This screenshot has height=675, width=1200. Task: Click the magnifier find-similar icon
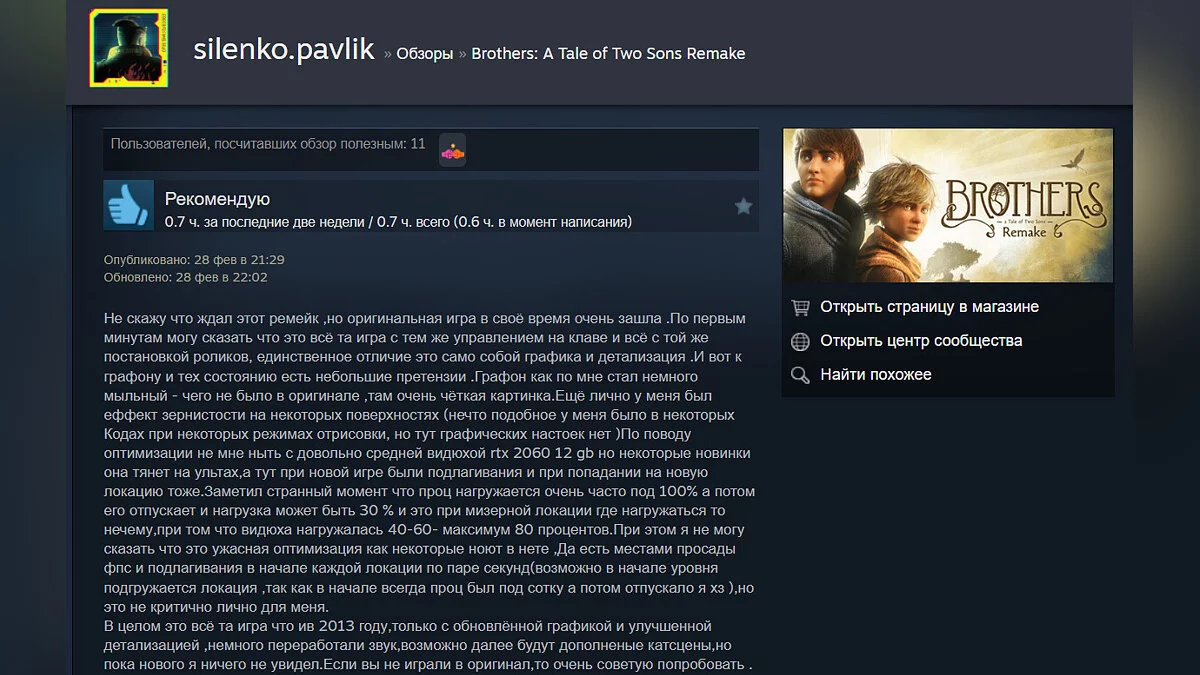(800, 375)
